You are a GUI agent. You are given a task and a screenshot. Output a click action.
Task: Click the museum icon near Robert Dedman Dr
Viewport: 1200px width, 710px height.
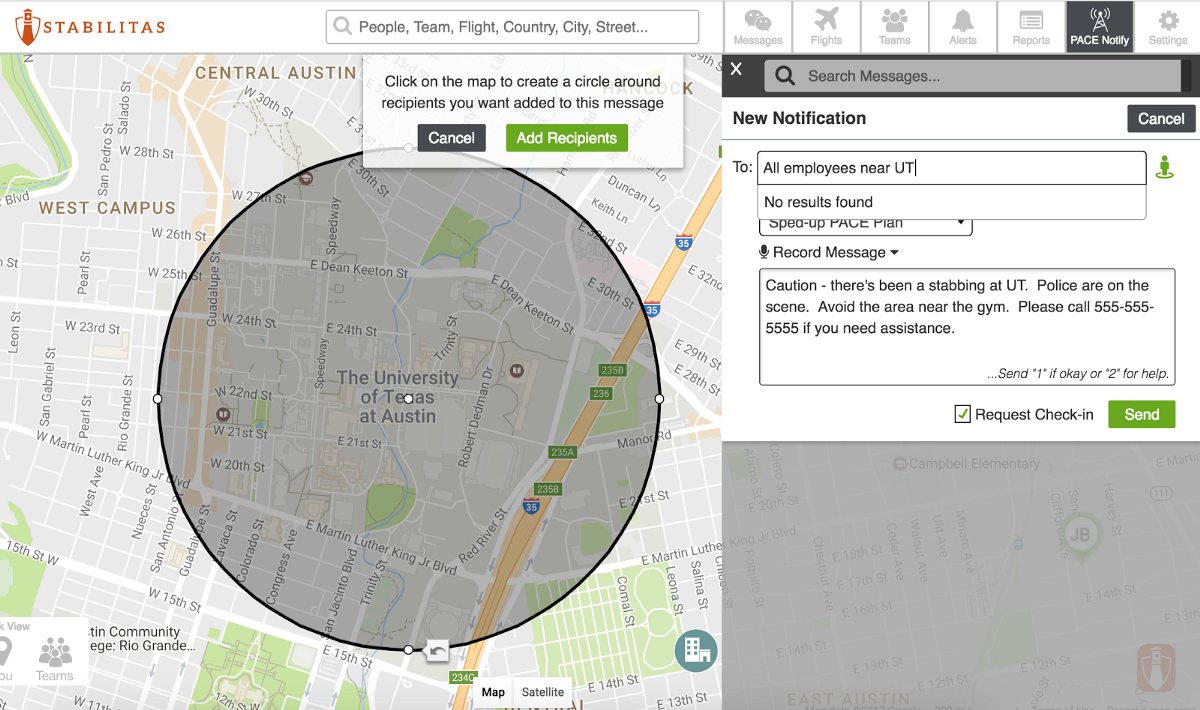517,370
